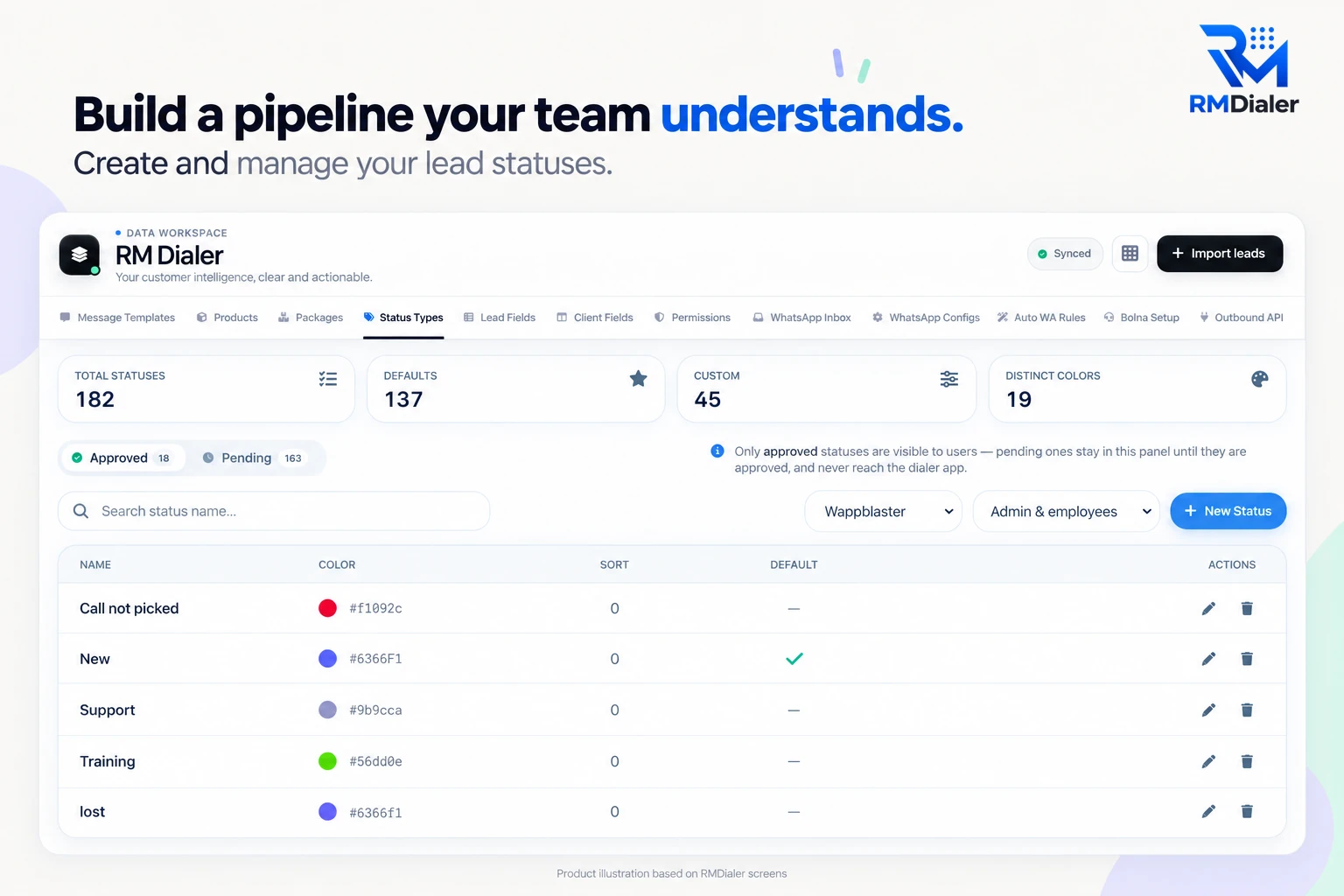
Task: Click the swatch in the lost row
Action: (x=328, y=812)
